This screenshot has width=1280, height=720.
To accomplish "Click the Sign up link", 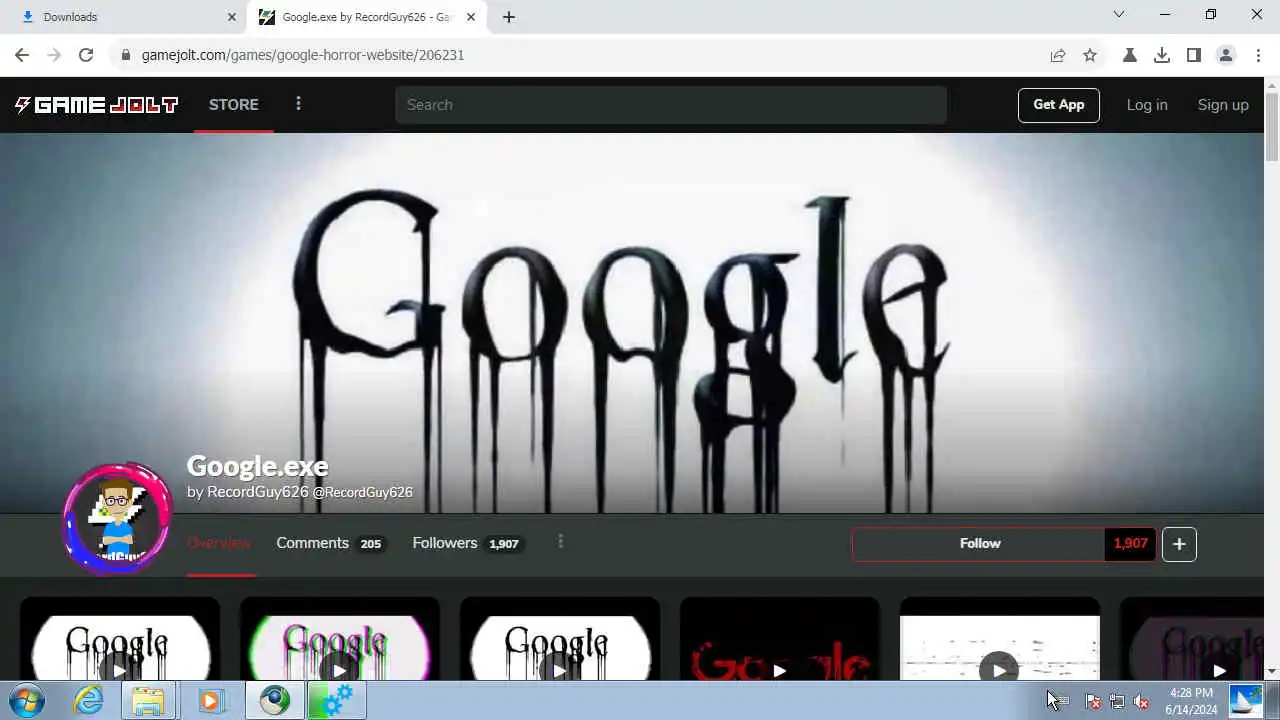I will (x=1223, y=105).
